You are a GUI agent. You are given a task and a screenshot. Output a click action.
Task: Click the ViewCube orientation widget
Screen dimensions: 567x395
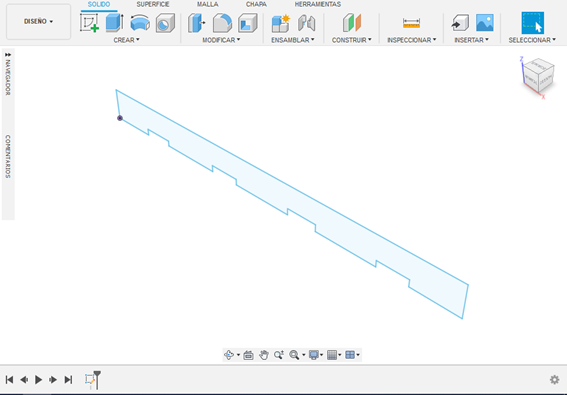[x=538, y=77]
